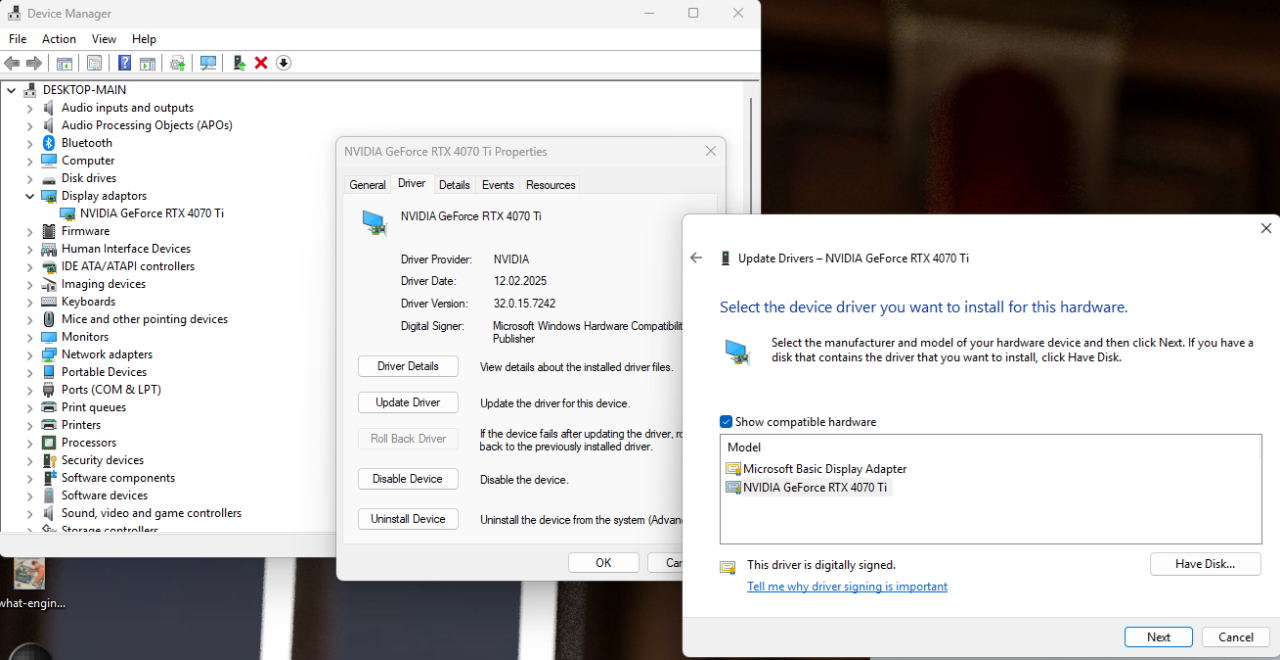Click the Driver Details button

[x=408, y=367]
